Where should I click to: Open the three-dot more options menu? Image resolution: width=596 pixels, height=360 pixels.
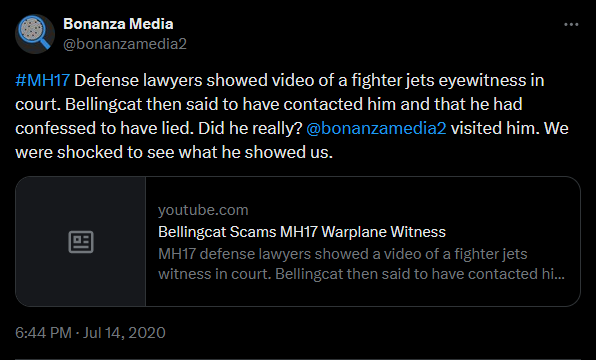571,25
